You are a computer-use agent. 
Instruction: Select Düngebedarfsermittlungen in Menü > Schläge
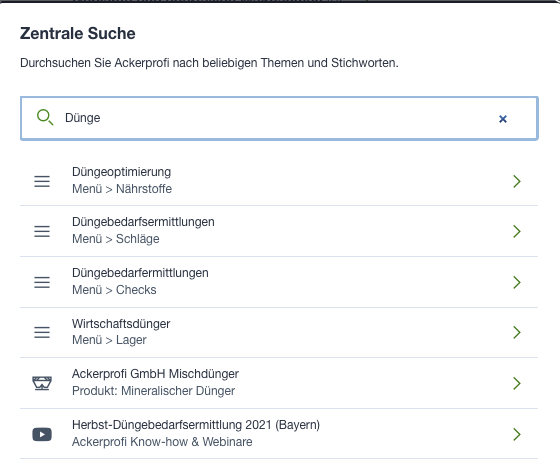(x=279, y=231)
